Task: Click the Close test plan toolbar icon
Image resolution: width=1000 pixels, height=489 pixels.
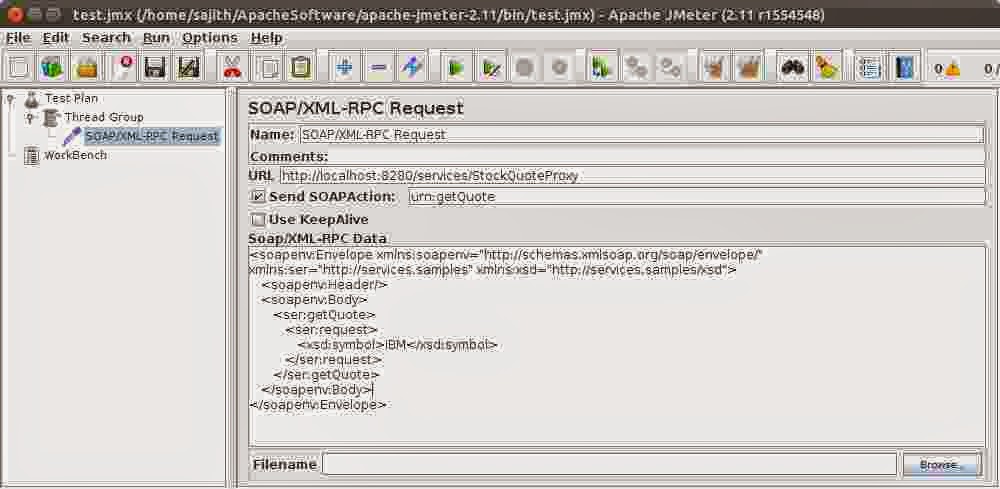Action: 123,66
